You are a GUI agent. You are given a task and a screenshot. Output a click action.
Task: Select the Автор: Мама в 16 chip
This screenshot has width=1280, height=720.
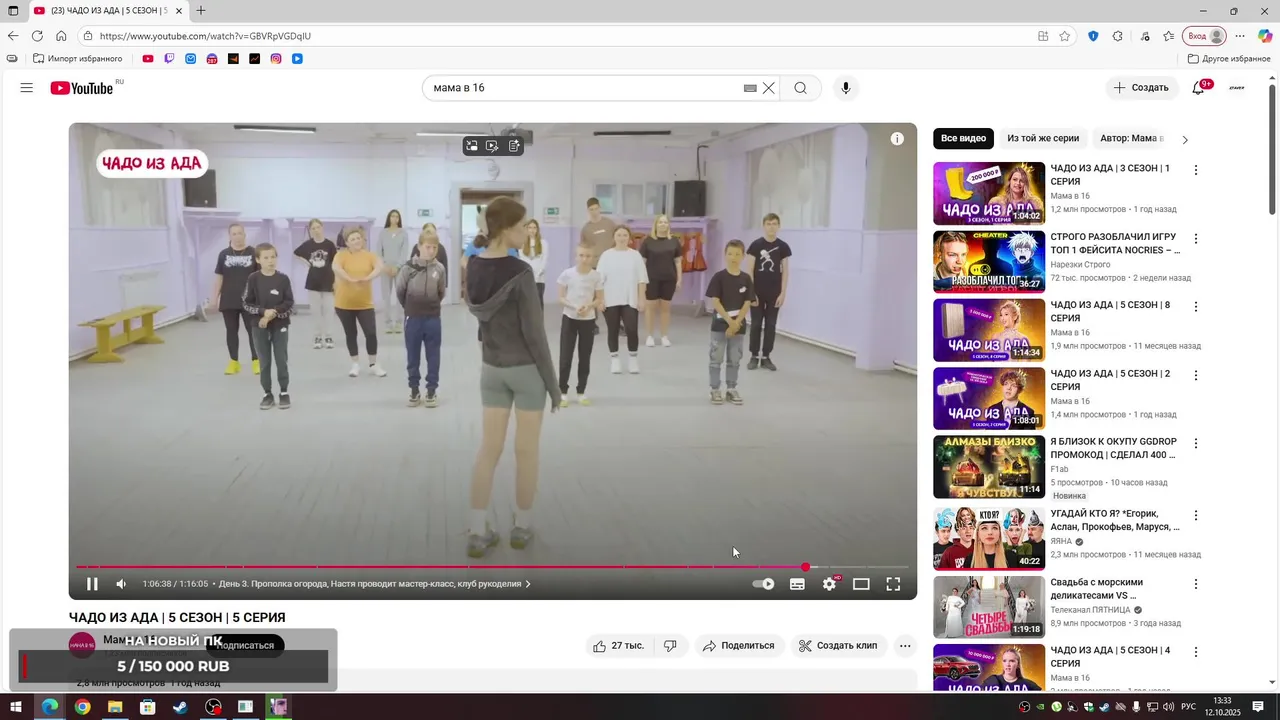pyautogui.click(x=1131, y=138)
